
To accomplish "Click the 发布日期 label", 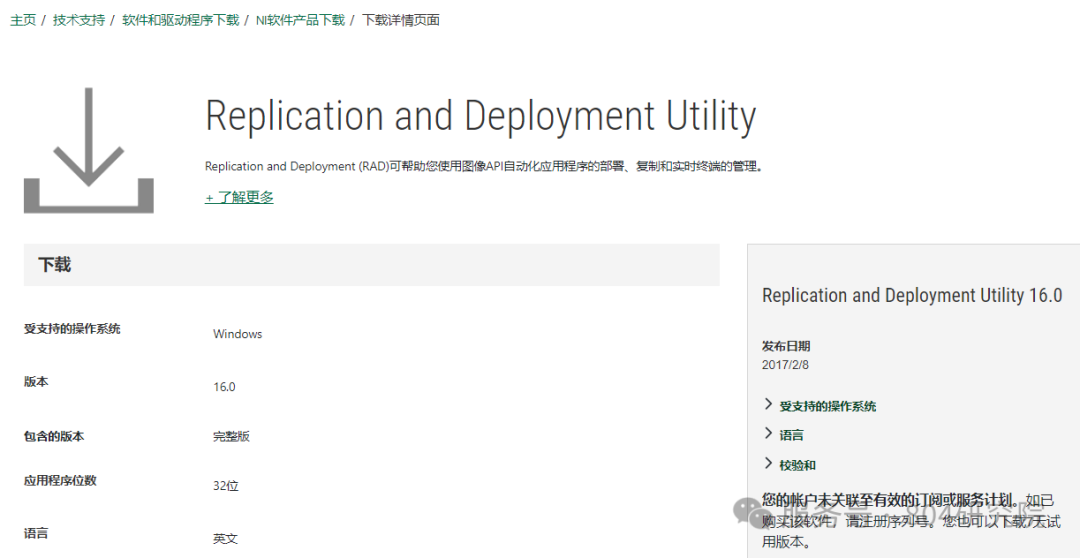I will click(x=786, y=346).
